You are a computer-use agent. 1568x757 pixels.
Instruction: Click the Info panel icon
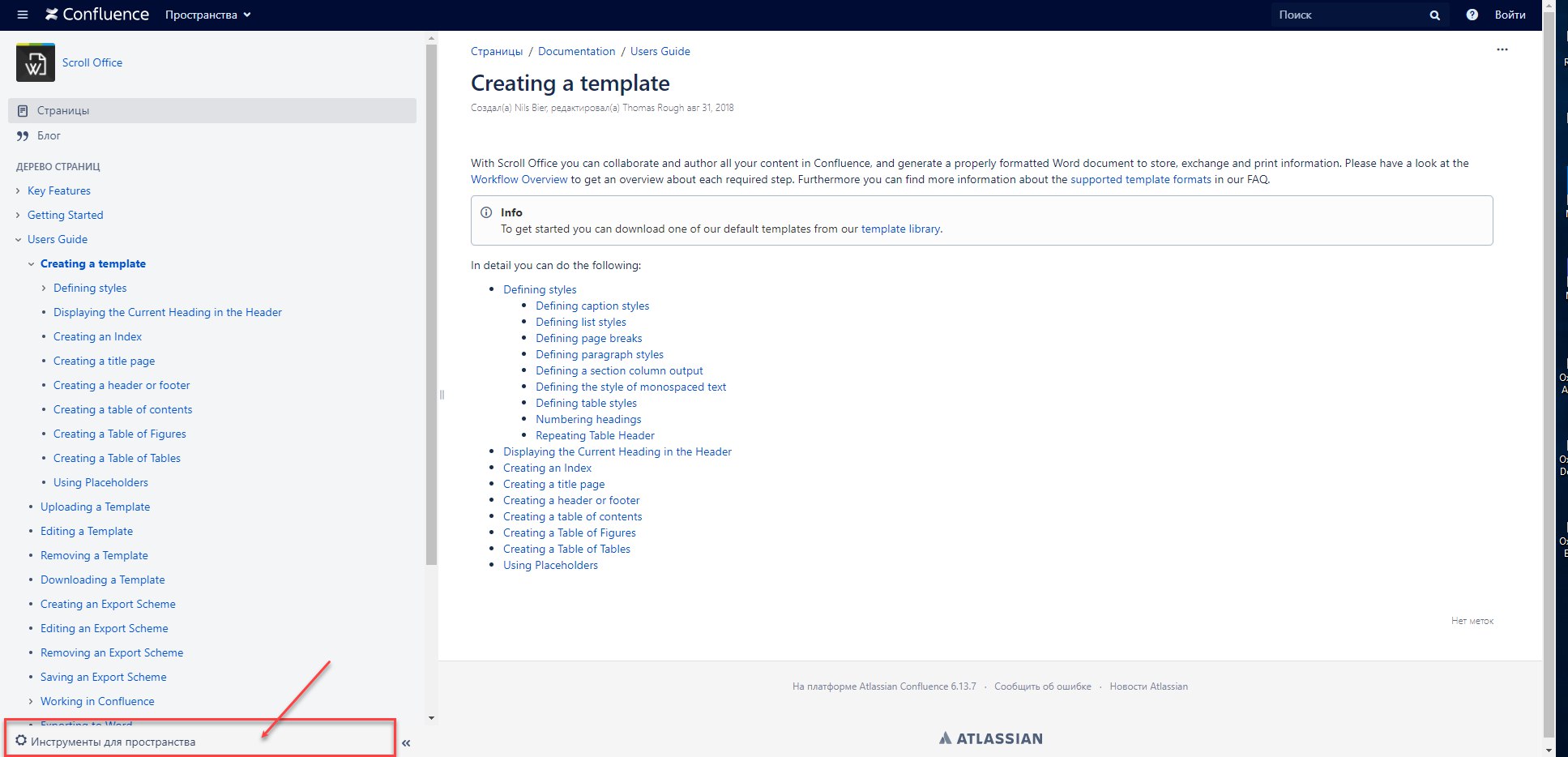click(x=486, y=212)
